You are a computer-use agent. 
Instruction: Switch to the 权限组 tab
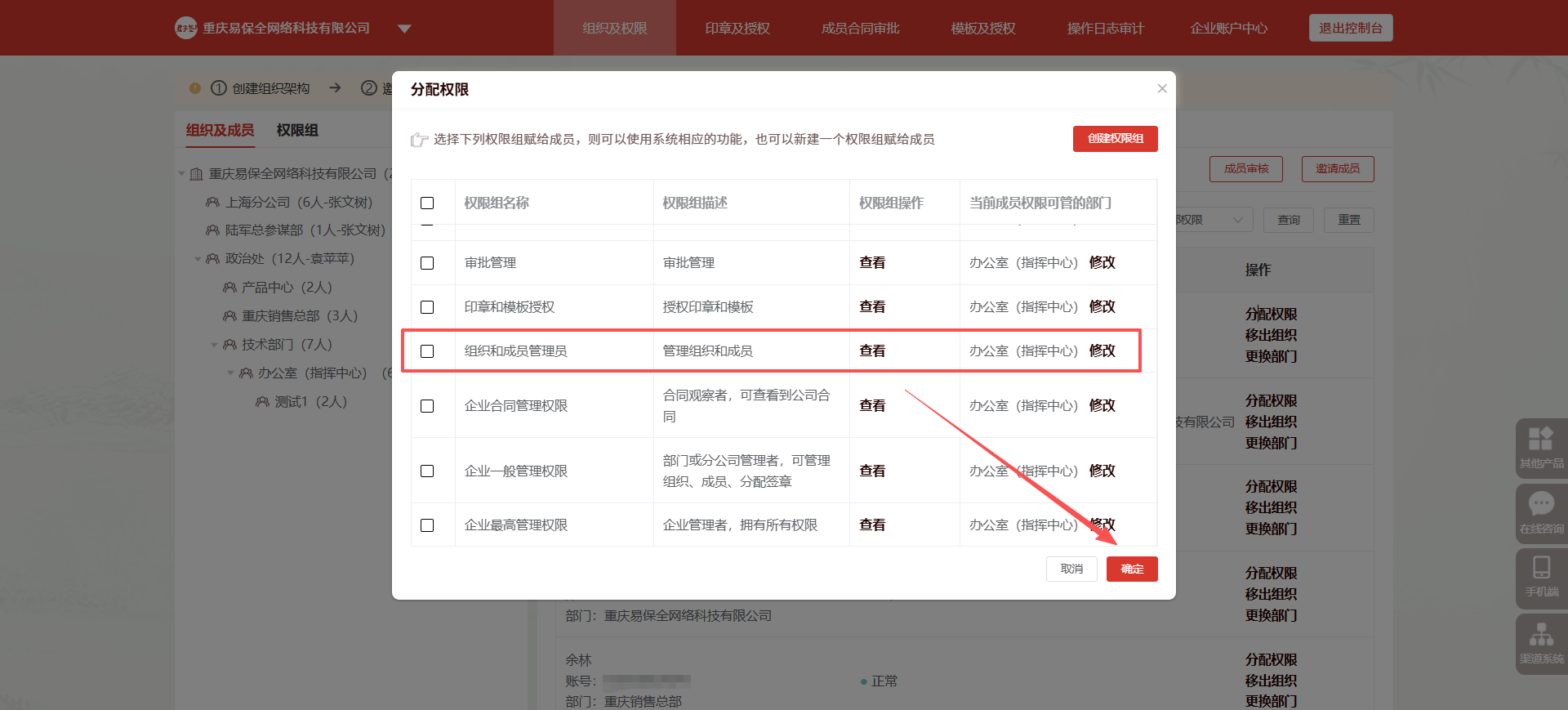(297, 130)
